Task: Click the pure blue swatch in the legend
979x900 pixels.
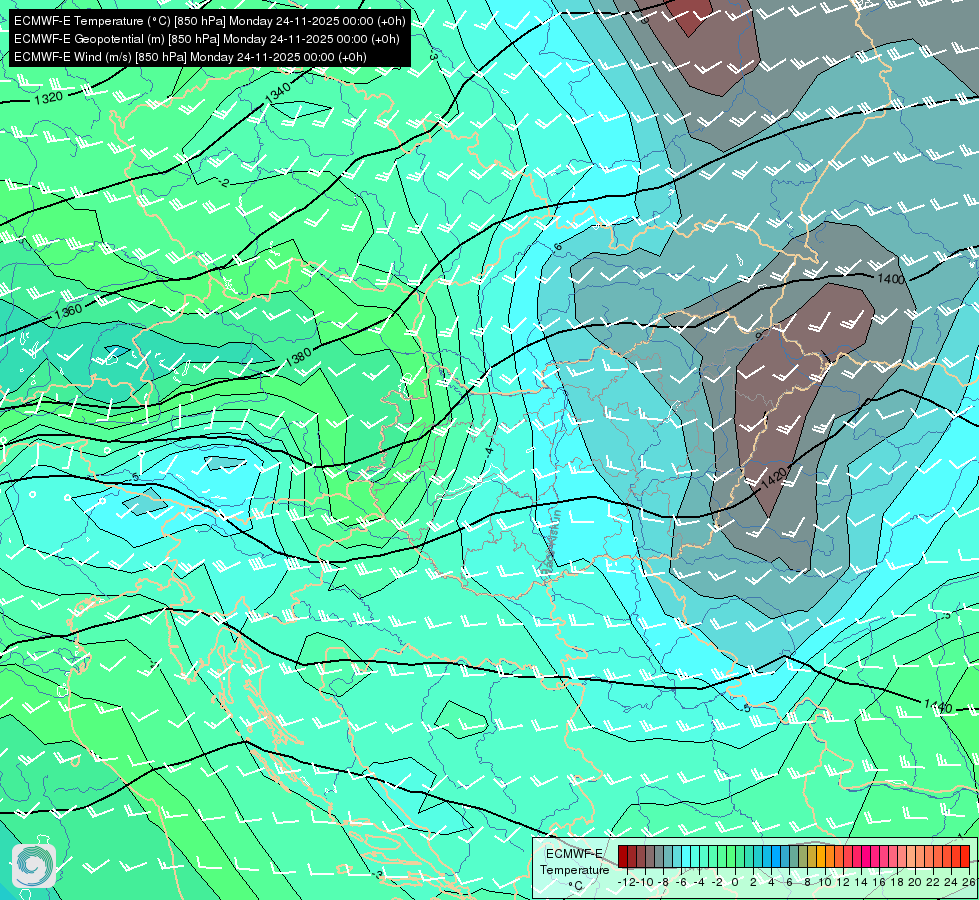Action: point(776,856)
